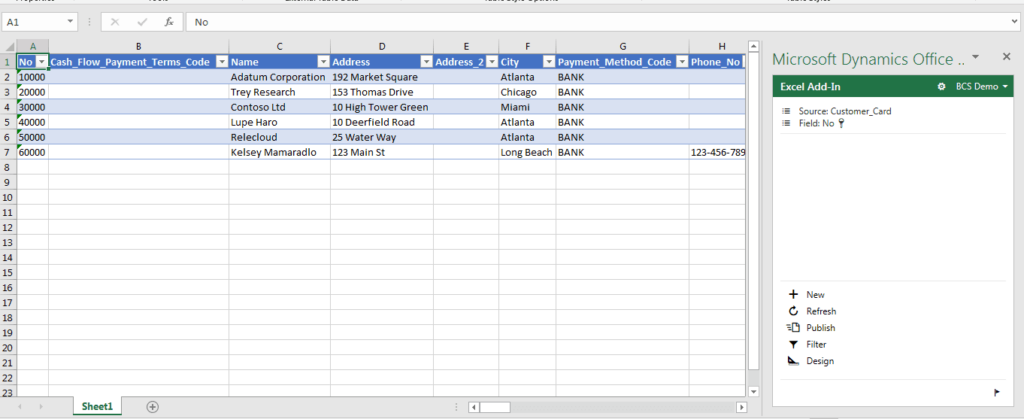This screenshot has width=1024, height=419.
Task: Select the Adatum Corporation cell
Action: 278,77
